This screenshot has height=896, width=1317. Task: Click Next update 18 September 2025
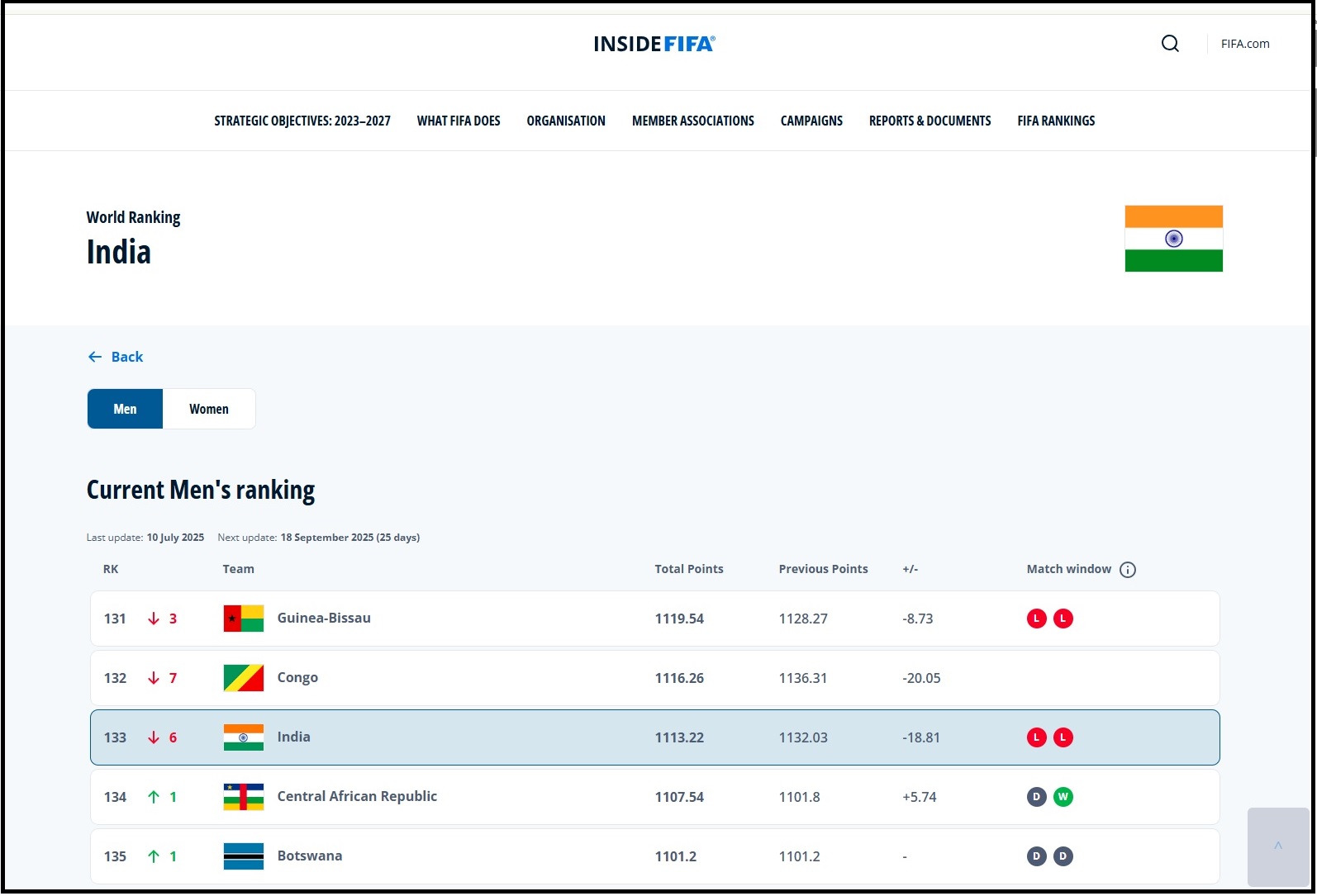click(319, 538)
